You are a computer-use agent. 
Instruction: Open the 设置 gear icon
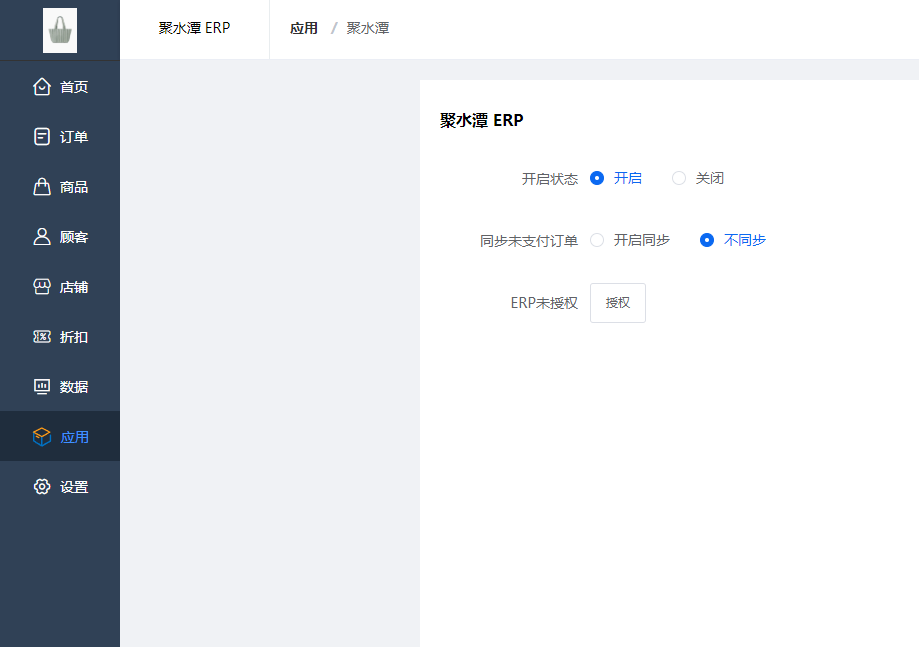42,486
